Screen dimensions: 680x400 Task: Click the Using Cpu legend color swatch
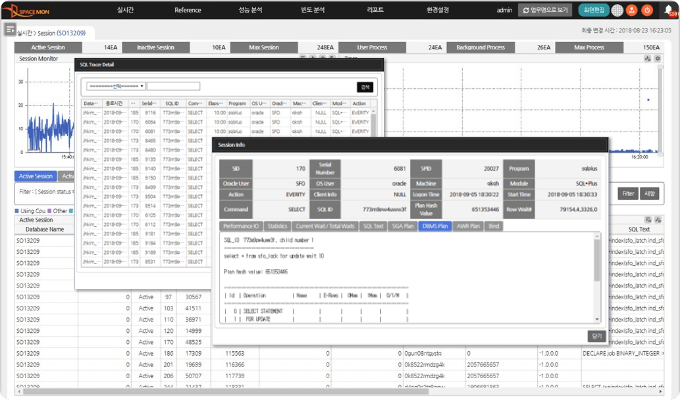(17, 211)
